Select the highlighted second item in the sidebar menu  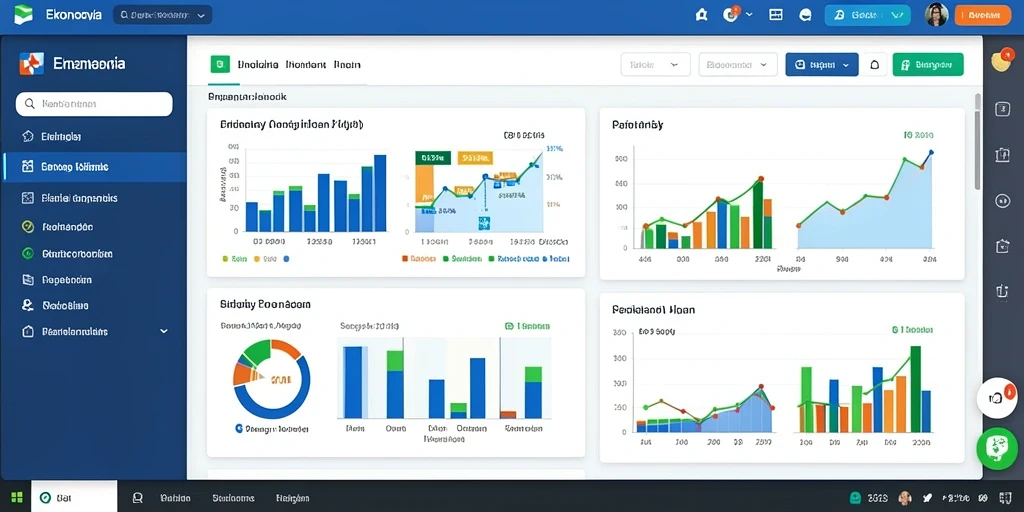(94, 167)
